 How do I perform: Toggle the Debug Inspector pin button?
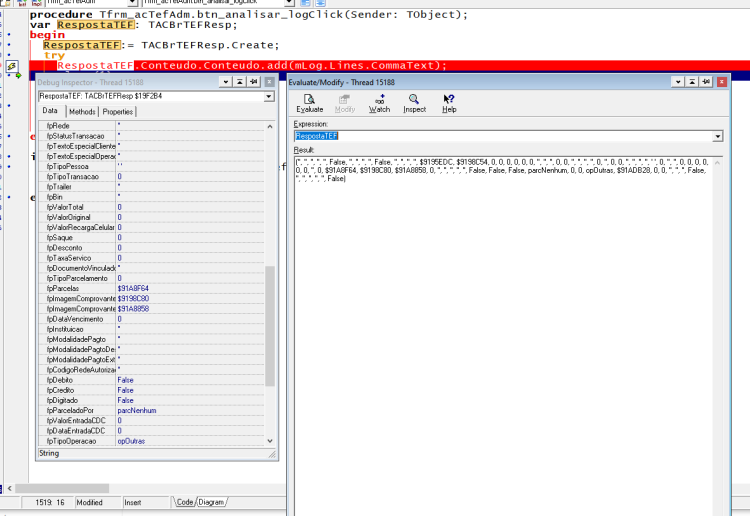(x=254, y=82)
